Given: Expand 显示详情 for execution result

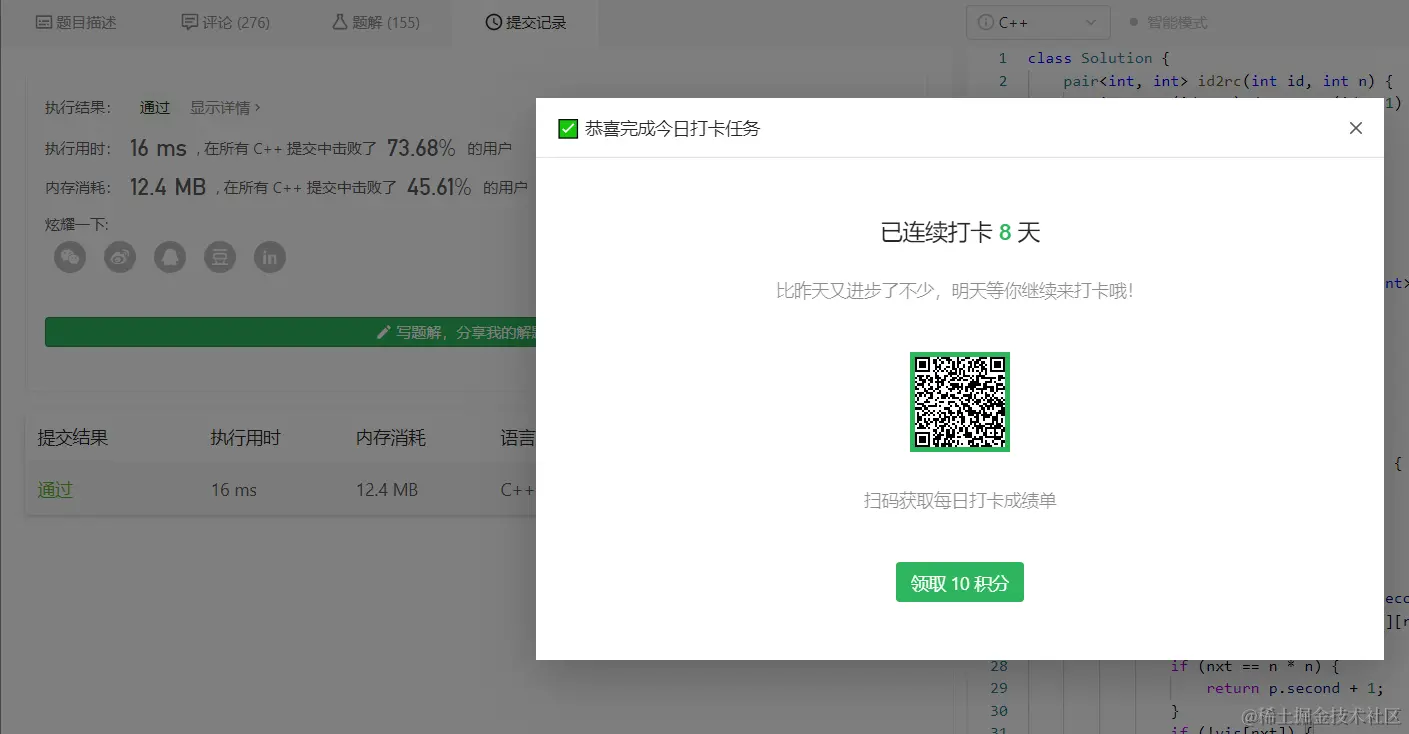Looking at the screenshot, I should tap(225, 107).
